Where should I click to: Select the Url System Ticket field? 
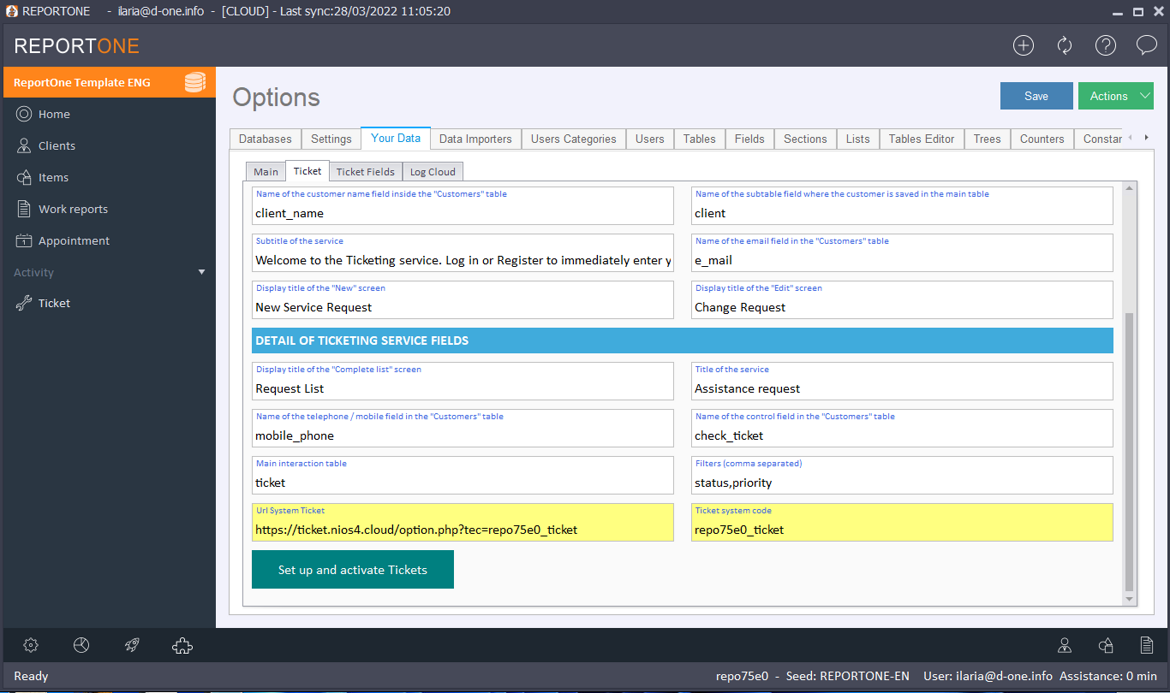462,530
